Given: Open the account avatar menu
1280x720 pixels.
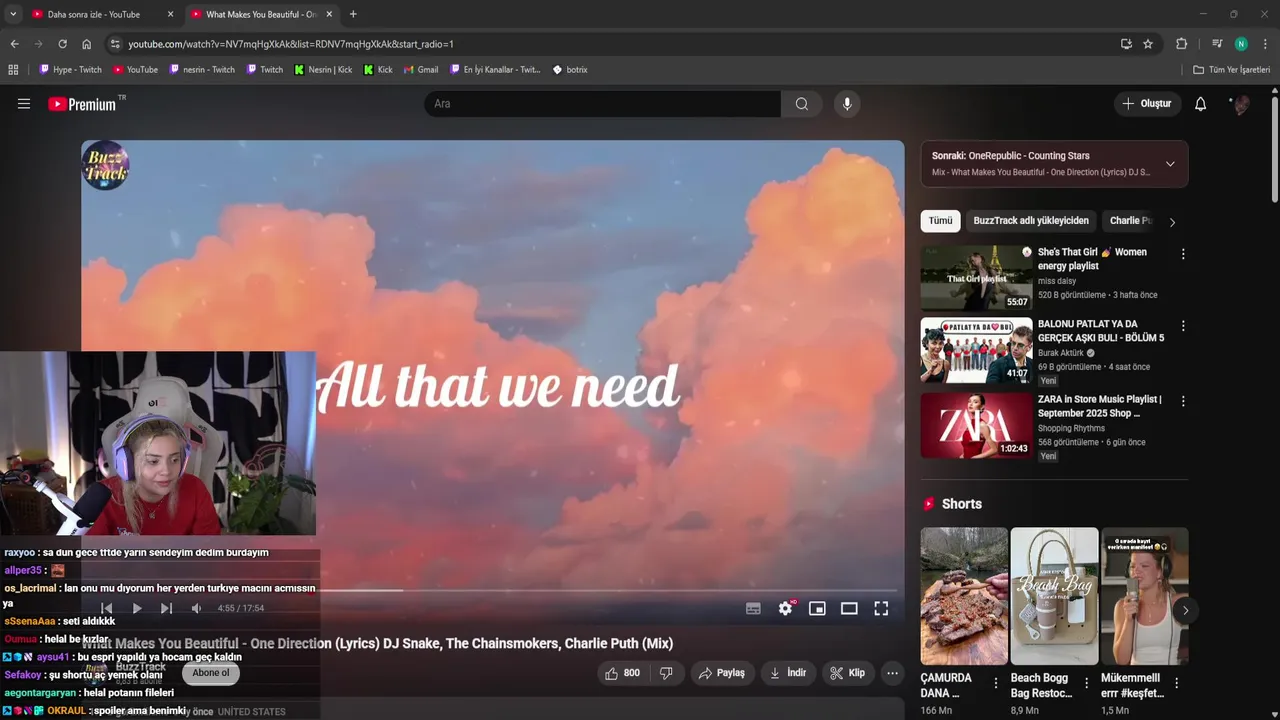Looking at the screenshot, I should point(1241,104).
